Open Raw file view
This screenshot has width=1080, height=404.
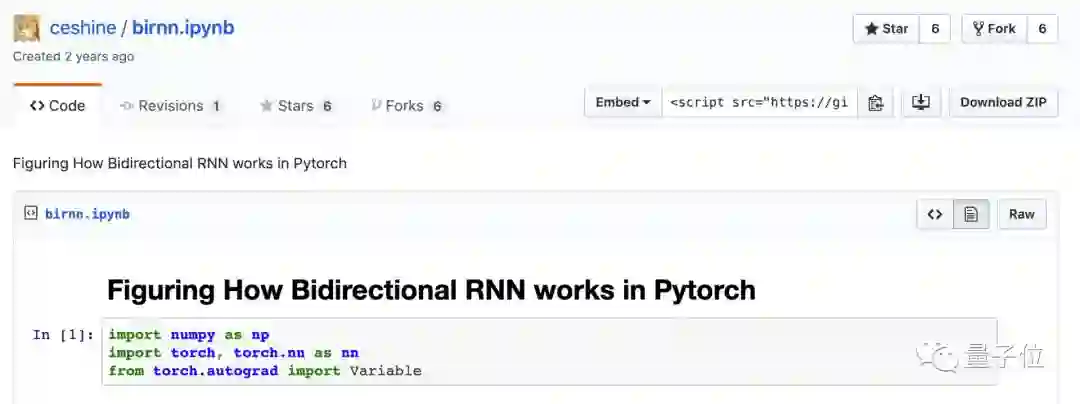click(1021, 214)
